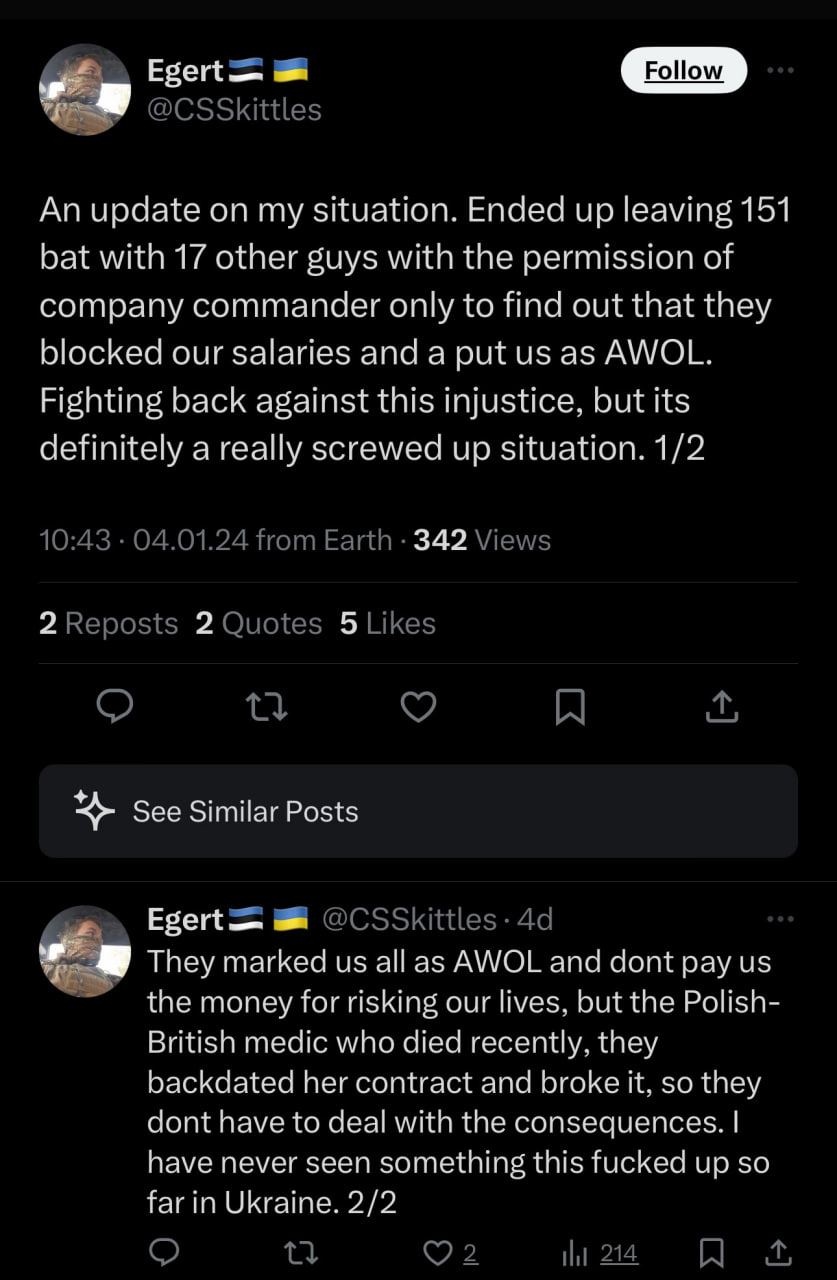Screen dimensions: 837x1280
Task: Bookmark the 2/2 thread post
Action: [x=712, y=1252]
